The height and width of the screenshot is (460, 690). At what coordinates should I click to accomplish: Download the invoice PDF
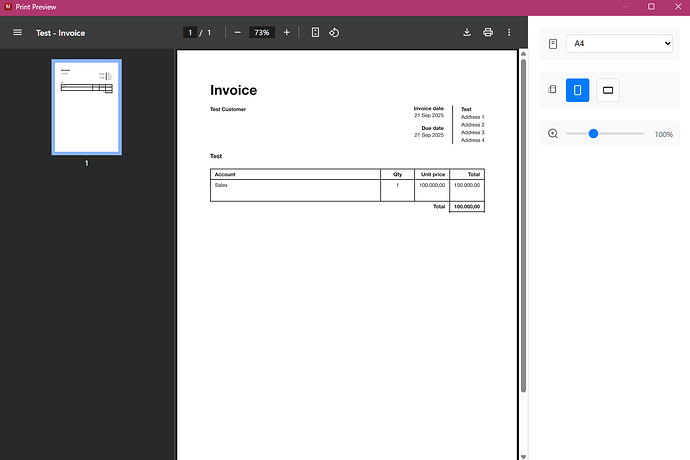(467, 33)
